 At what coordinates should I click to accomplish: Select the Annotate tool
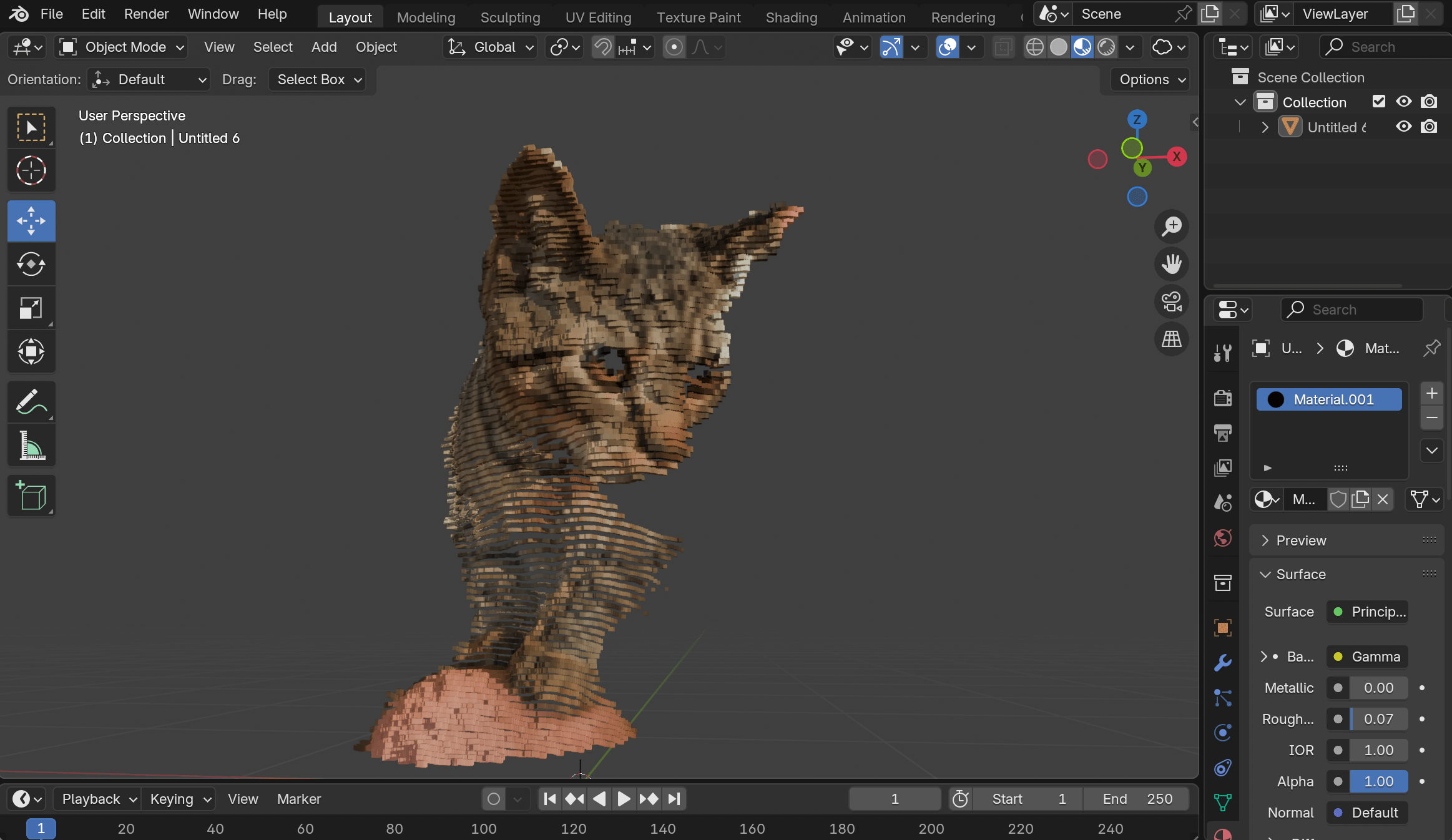(x=31, y=402)
